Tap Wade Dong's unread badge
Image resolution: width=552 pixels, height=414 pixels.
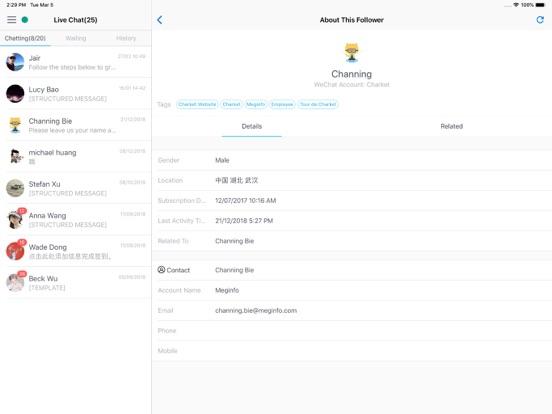coord(22,242)
